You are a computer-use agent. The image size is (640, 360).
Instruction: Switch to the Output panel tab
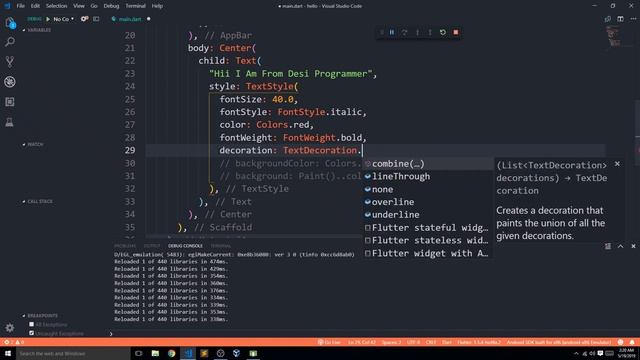pos(152,246)
